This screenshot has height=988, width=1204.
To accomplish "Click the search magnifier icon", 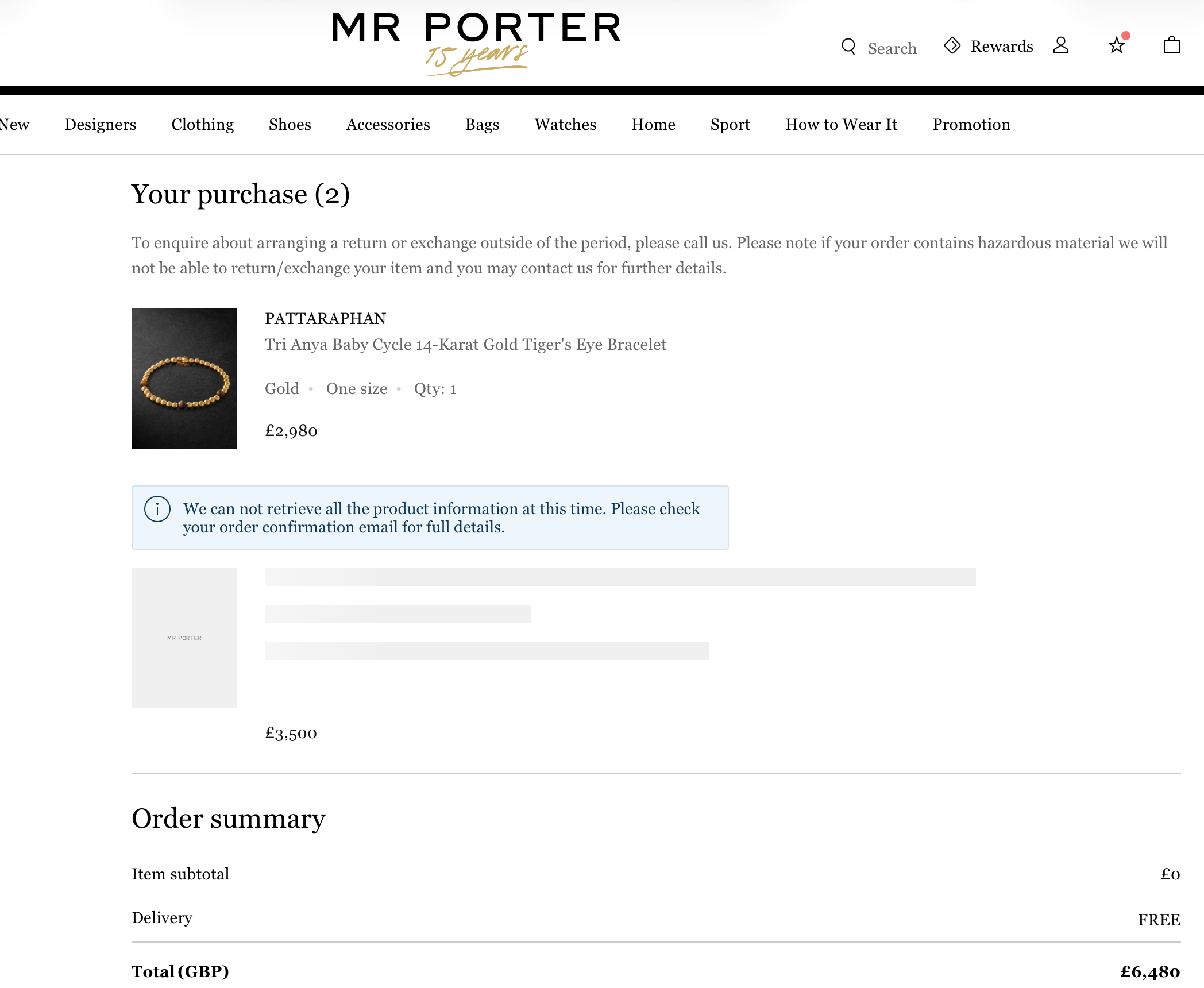I will click(848, 47).
